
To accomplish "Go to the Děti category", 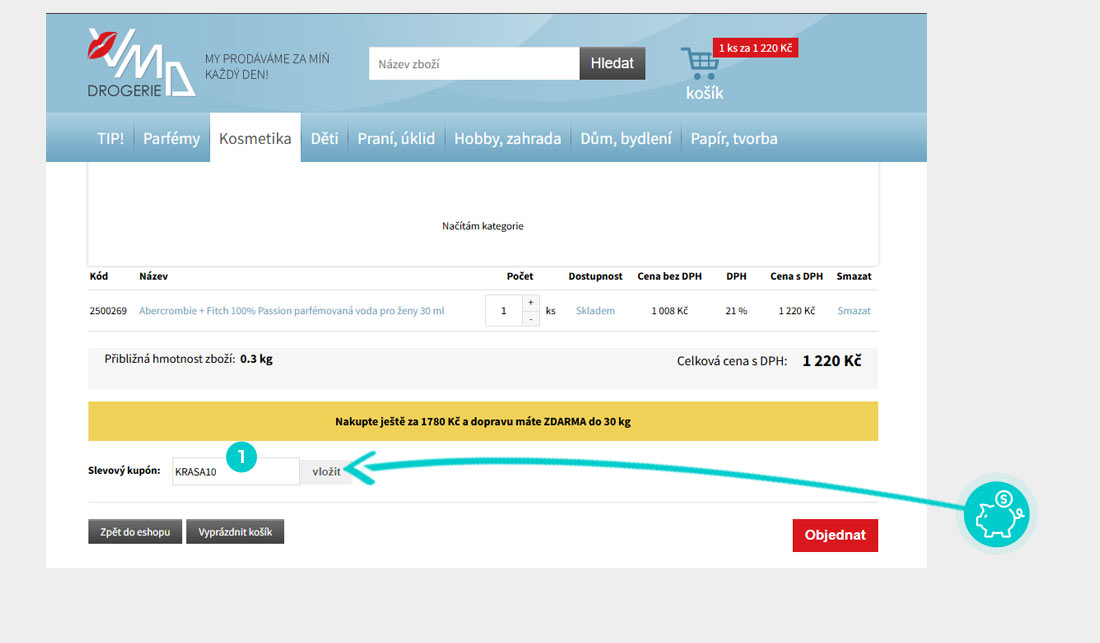I will tap(324, 139).
